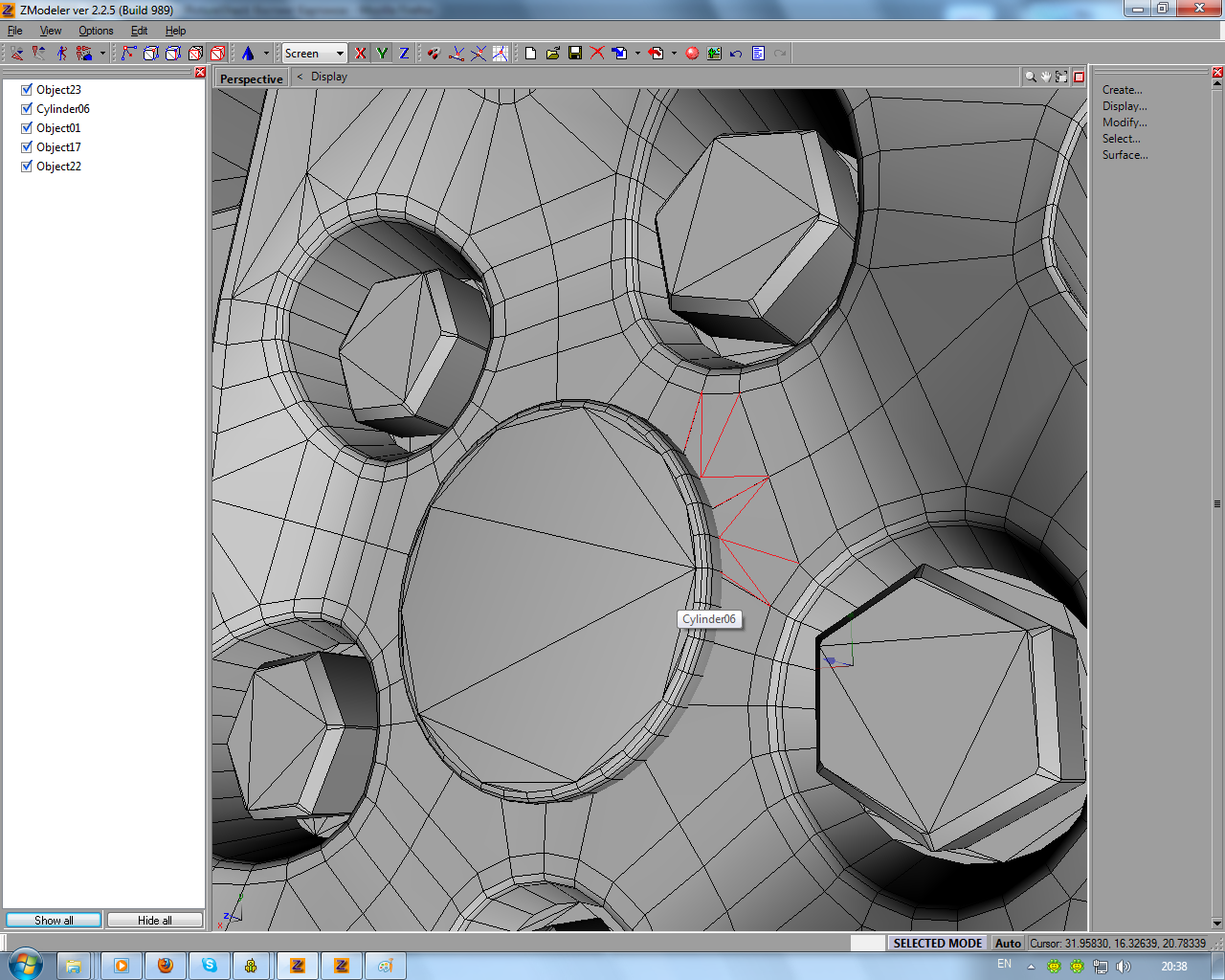
Task: Click the first selection tool icon in toolbar
Action: coord(17,54)
